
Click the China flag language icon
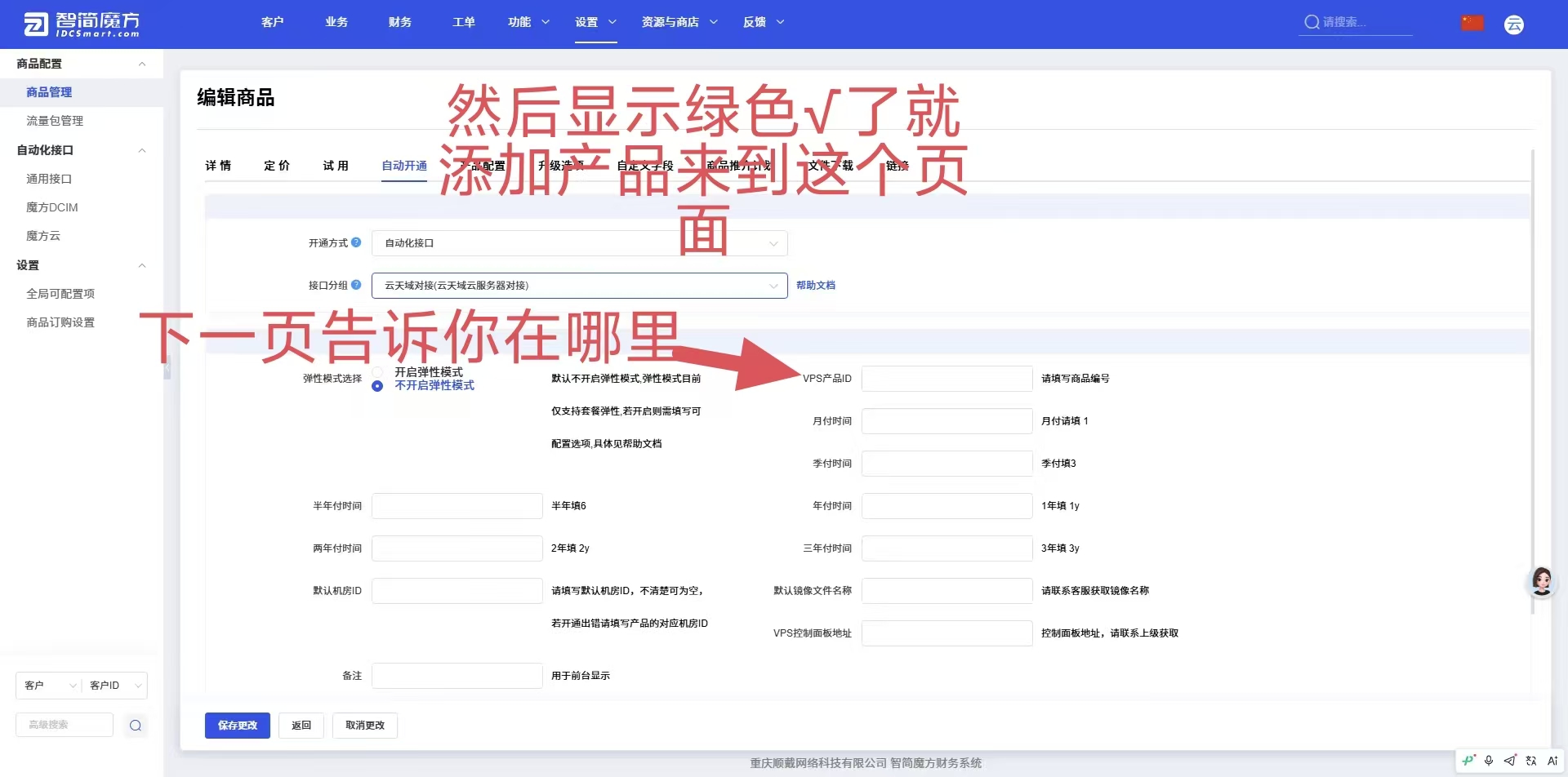click(1472, 23)
